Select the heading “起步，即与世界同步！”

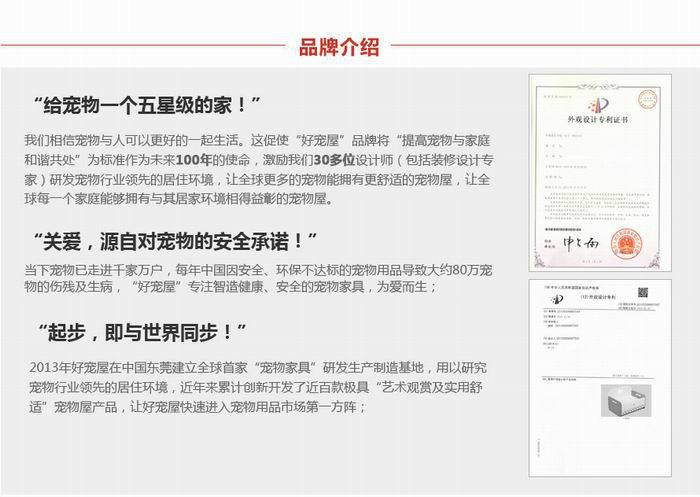coord(142,332)
